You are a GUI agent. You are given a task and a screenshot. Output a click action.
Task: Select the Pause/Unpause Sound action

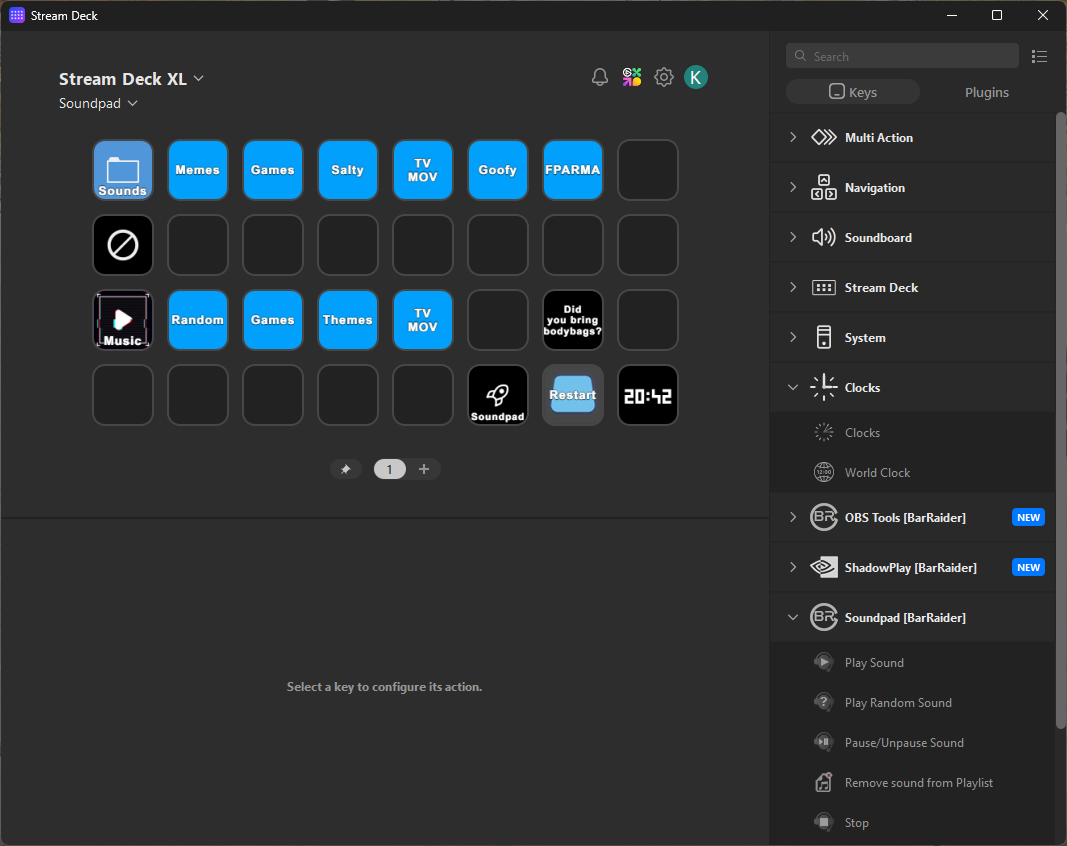click(x=913, y=743)
